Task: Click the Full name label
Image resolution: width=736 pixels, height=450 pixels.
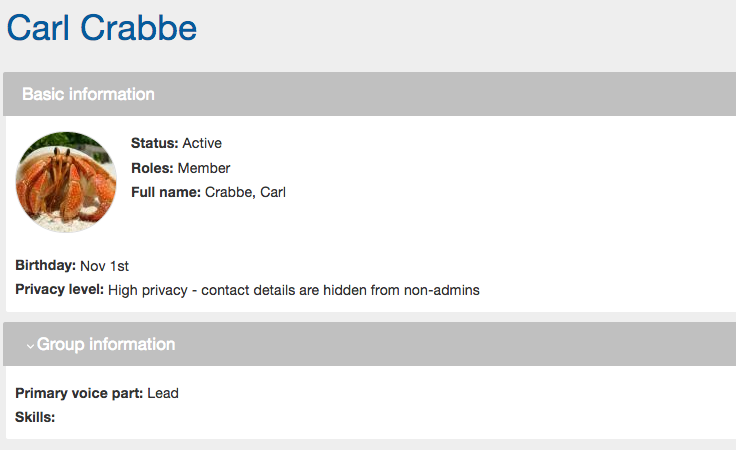Action: 166,192
